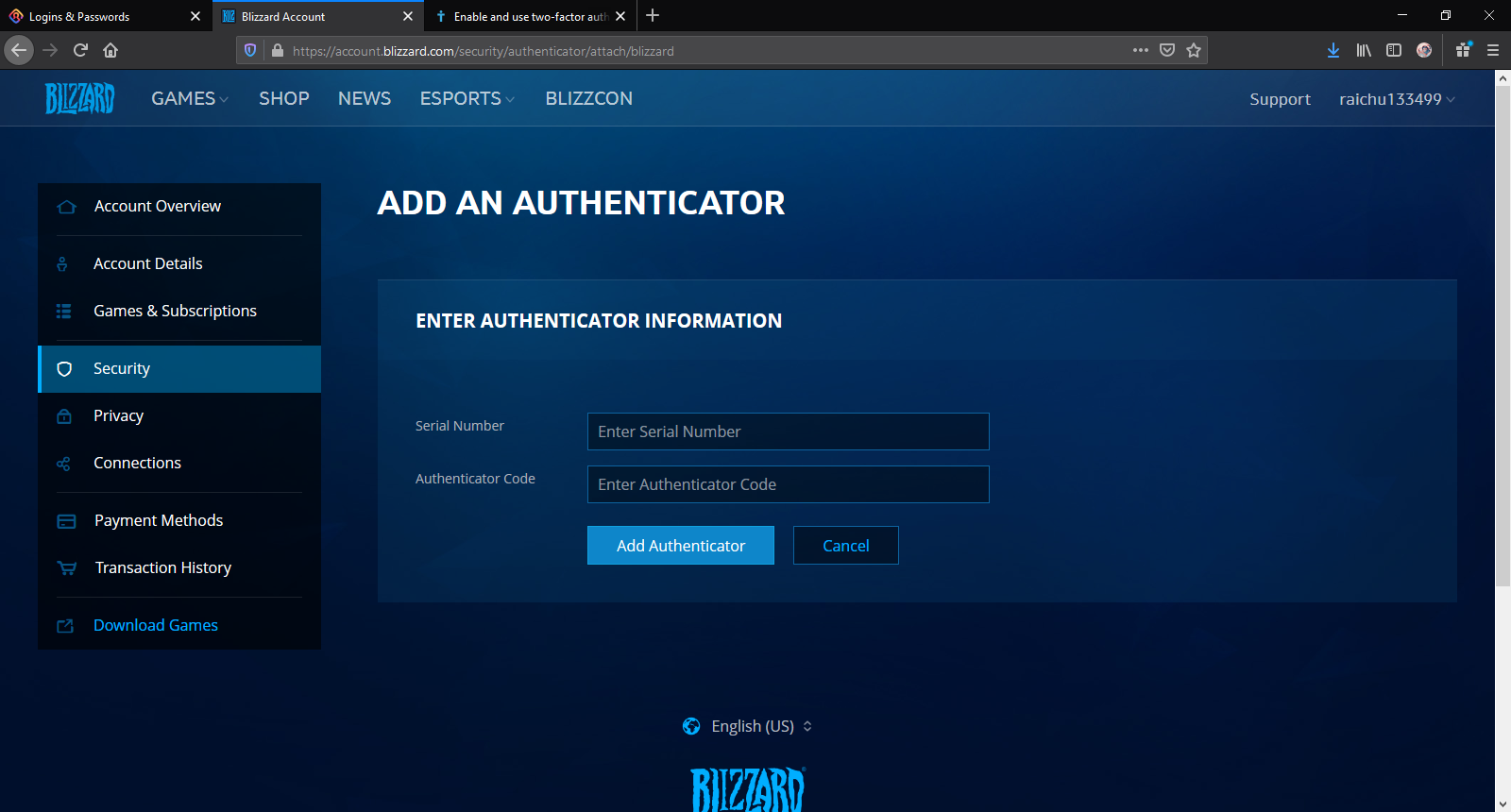Click the extensions gift icon in toolbar

pos(1464,50)
